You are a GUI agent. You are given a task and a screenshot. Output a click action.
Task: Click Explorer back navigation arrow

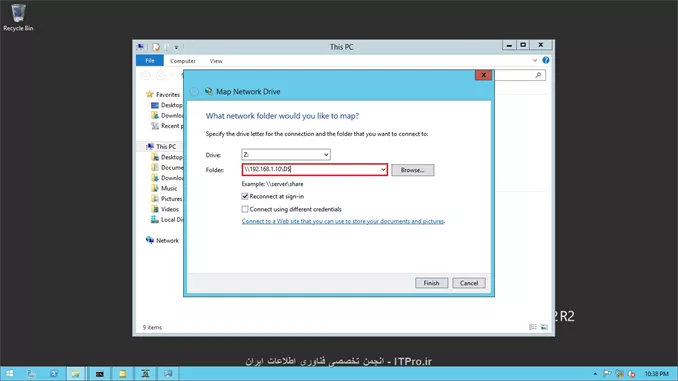click(146, 75)
